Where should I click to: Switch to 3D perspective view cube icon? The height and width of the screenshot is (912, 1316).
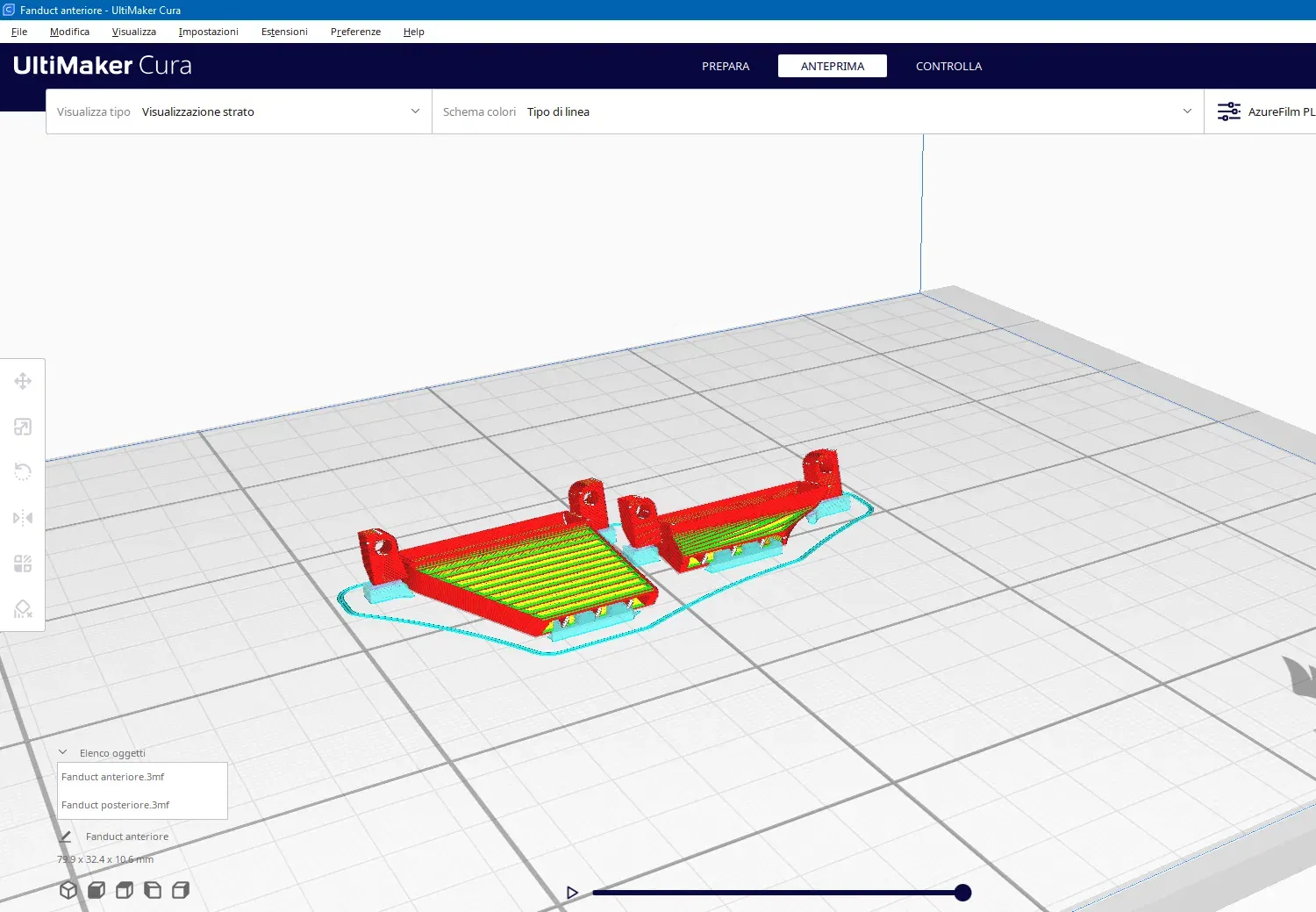(x=68, y=890)
